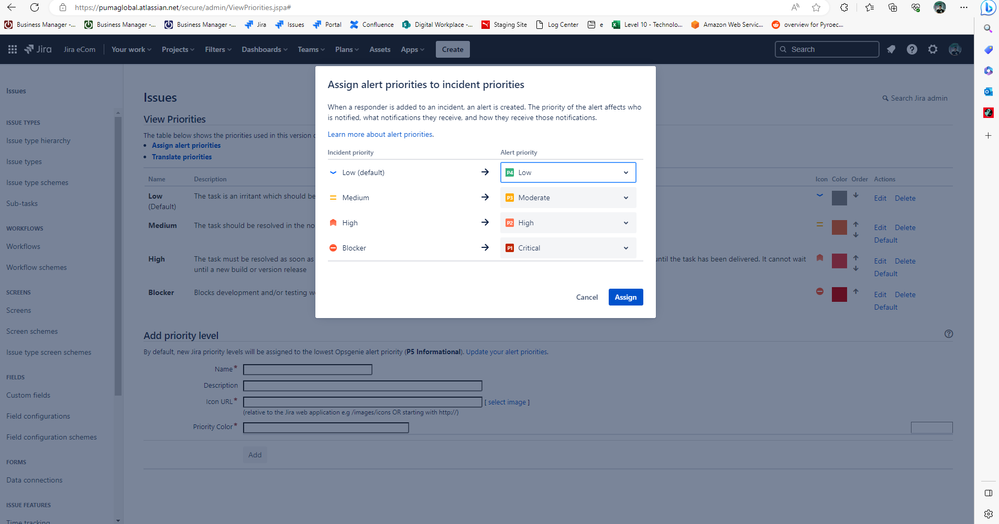Click the Medium priority color swatch
Viewport: 999px width, 524px height.
coord(839,228)
